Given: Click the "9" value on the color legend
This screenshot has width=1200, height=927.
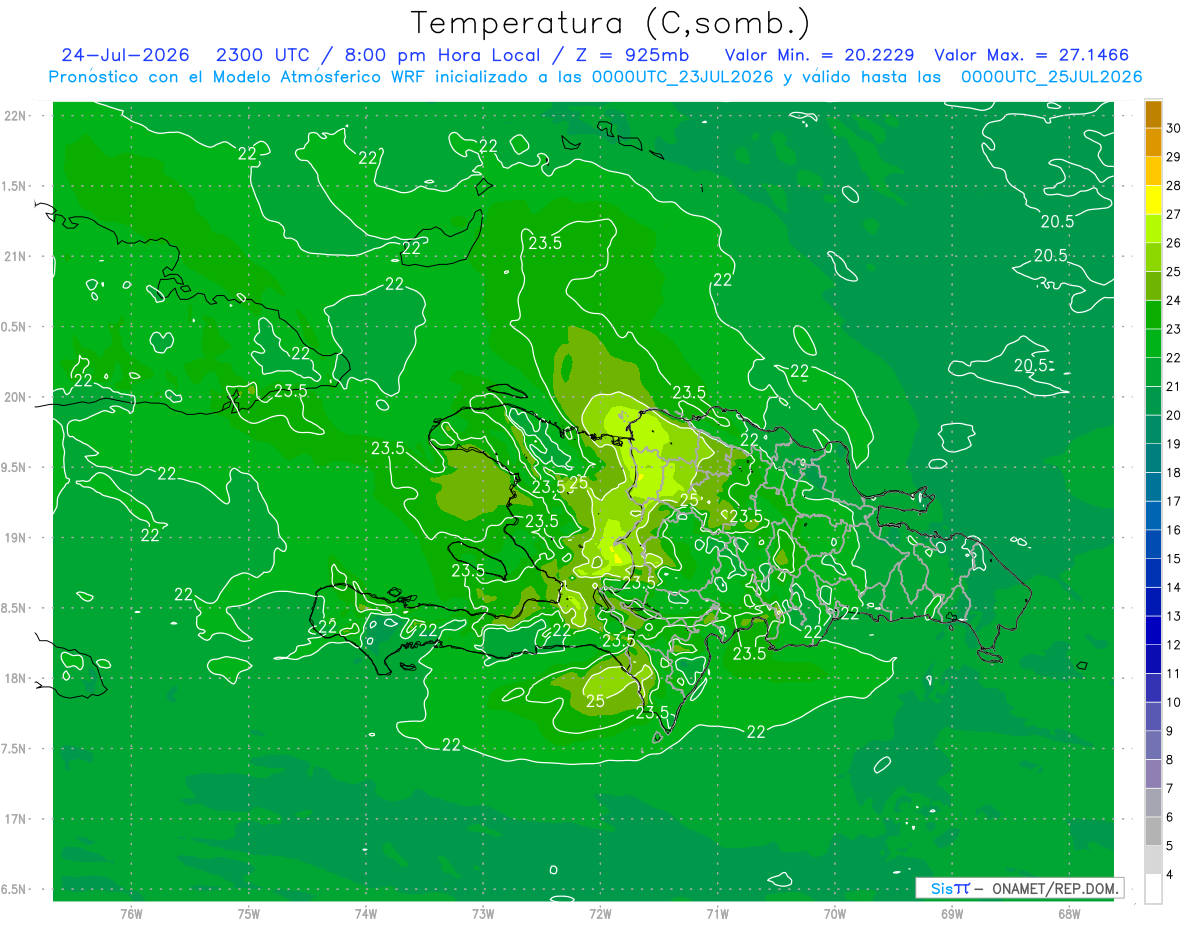Looking at the screenshot, I should [1170, 731].
